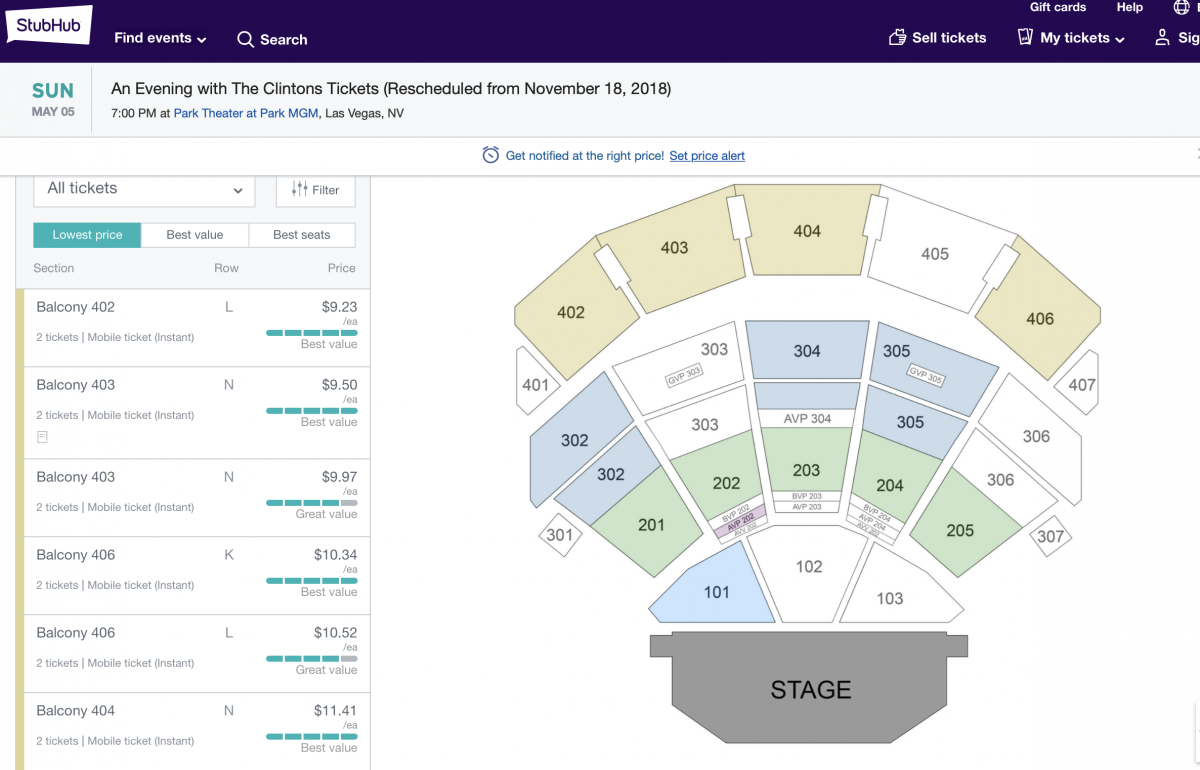Switch sorting to Best value

pos(195,235)
